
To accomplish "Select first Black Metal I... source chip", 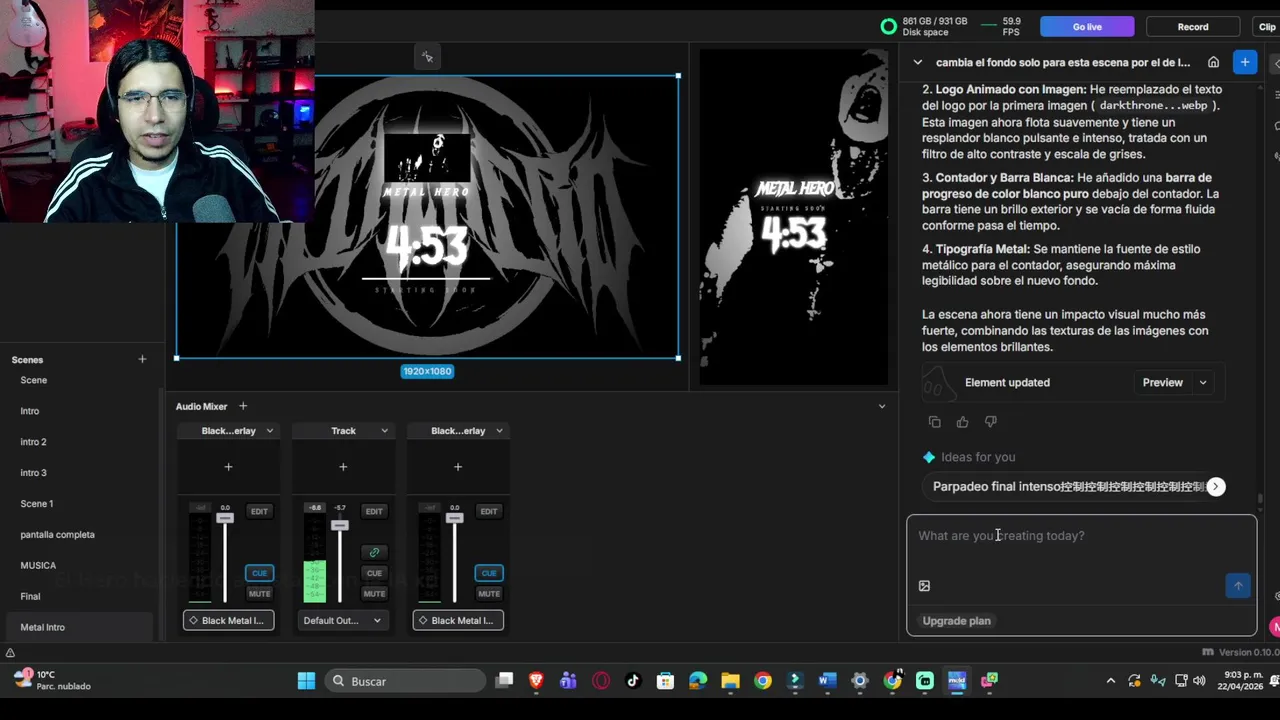I will [228, 620].
